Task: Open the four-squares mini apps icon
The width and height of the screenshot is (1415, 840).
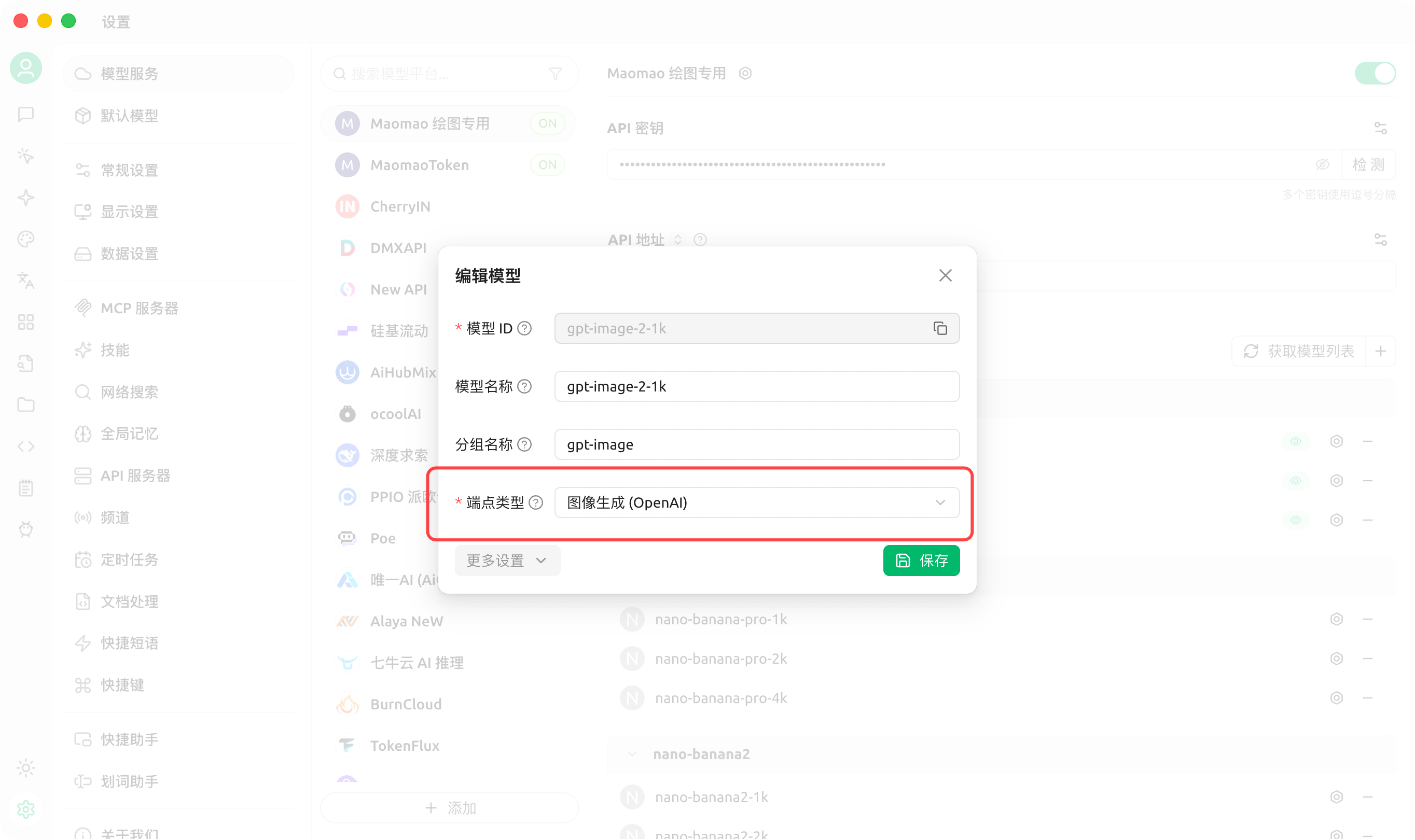Action: [26, 322]
